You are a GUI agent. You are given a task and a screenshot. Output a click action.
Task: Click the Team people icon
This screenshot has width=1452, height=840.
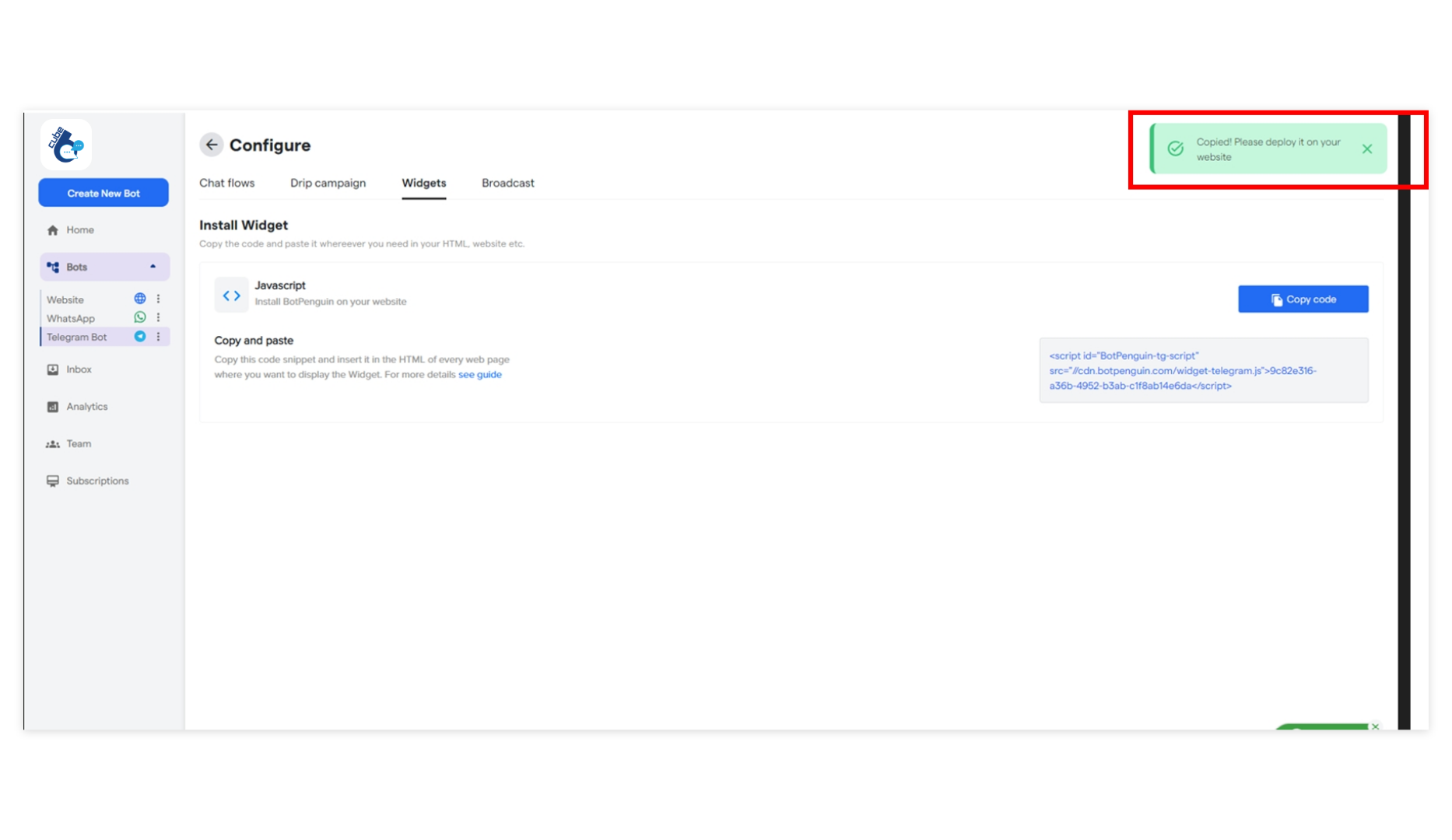pyautogui.click(x=53, y=444)
